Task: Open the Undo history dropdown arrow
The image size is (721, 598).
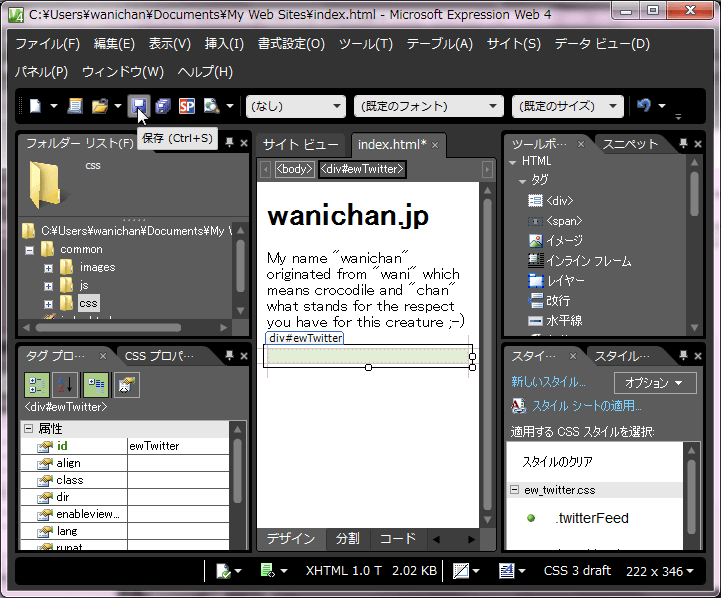Action: 662,106
